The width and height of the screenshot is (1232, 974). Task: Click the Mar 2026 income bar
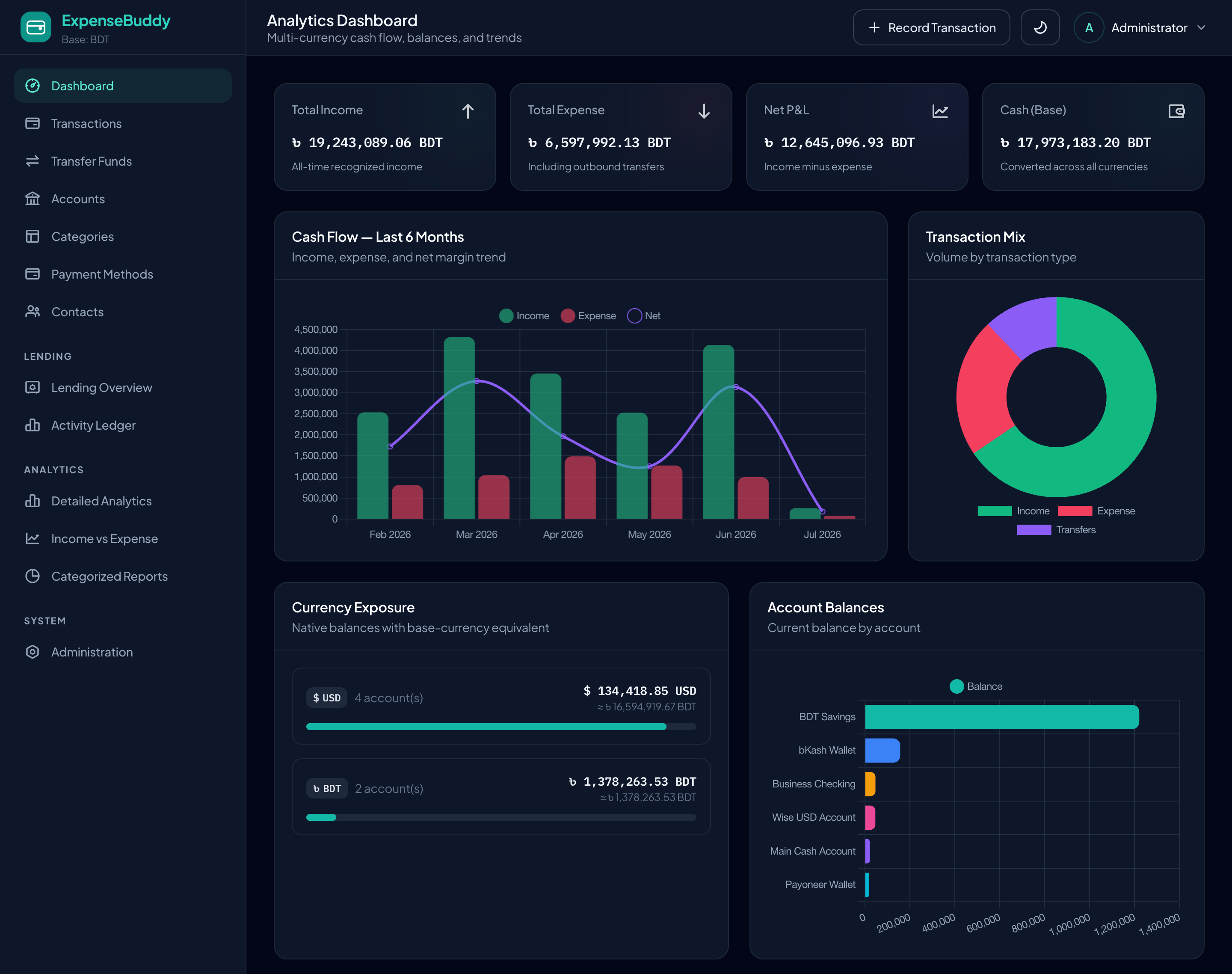click(x=459, y=428)
